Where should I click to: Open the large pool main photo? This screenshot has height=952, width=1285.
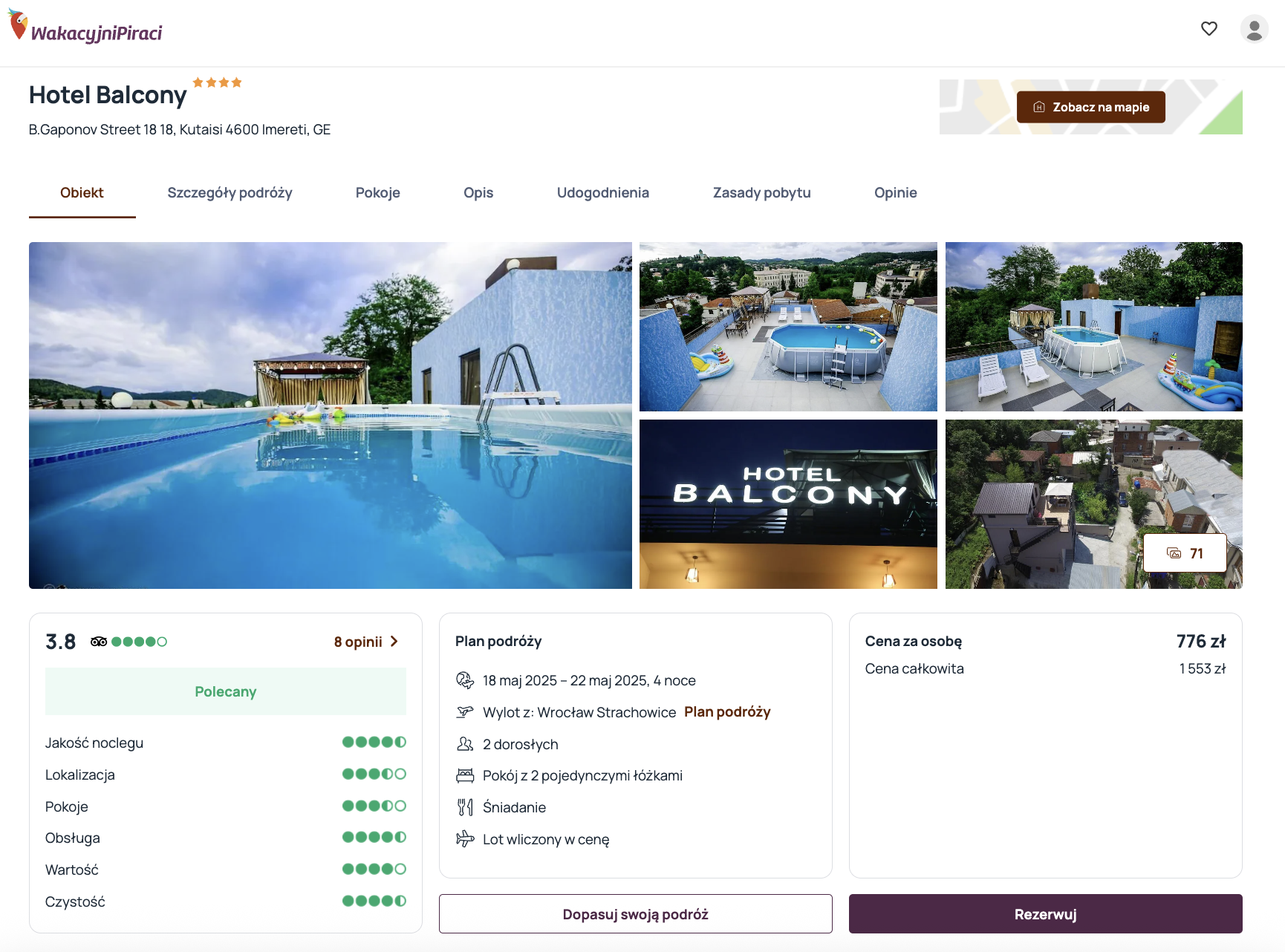click(x=331, y=415)
